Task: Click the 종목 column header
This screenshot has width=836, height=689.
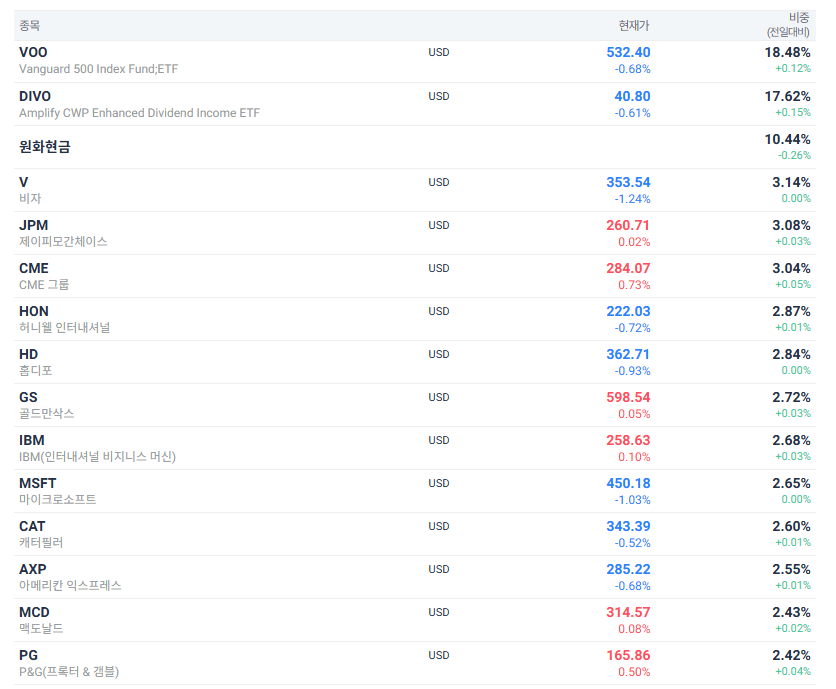Action: [29, 25]
